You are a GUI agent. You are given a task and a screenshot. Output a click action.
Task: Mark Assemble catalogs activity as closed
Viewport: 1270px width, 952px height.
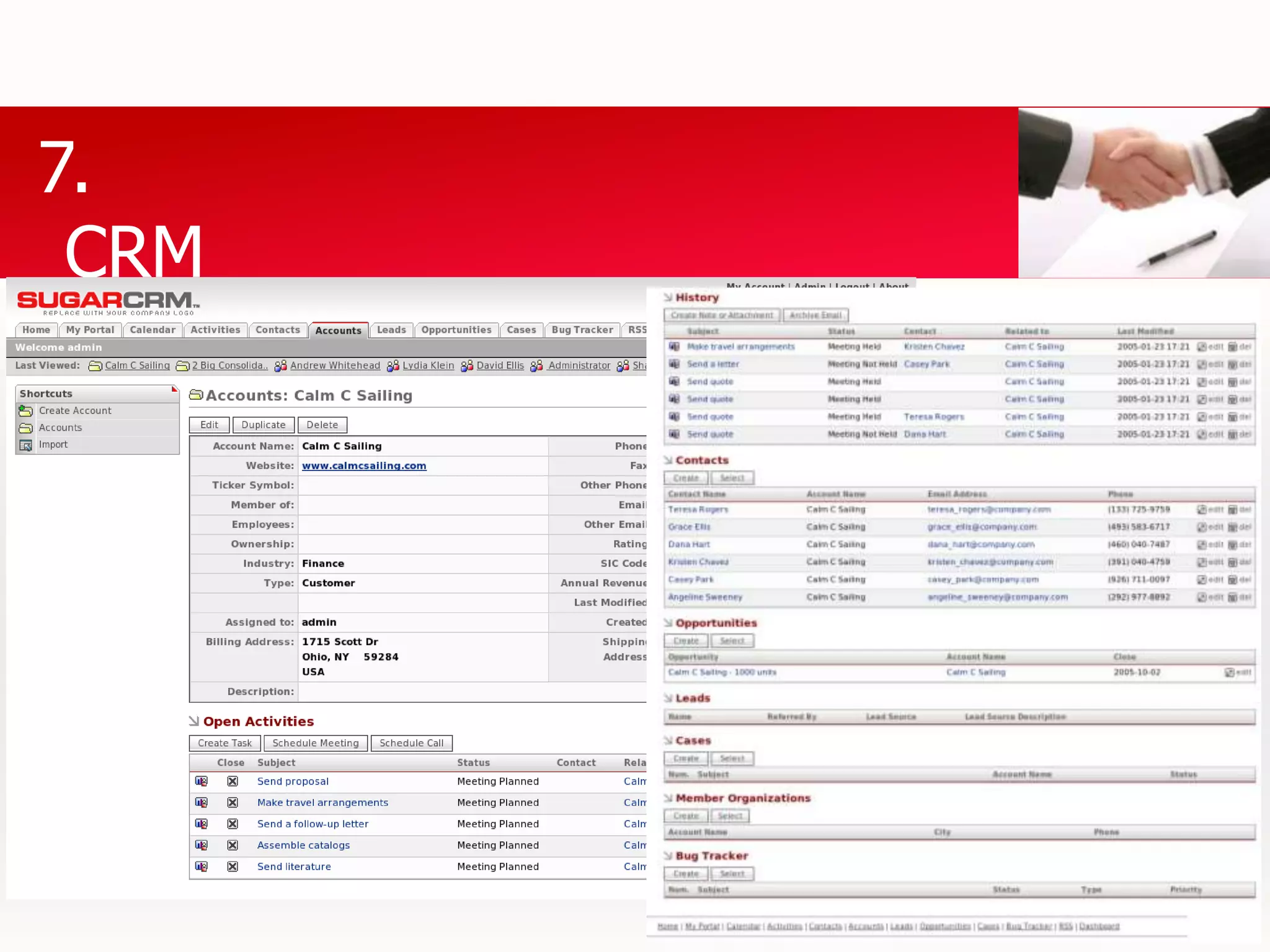pyautogui.click(x=233, y=845)
